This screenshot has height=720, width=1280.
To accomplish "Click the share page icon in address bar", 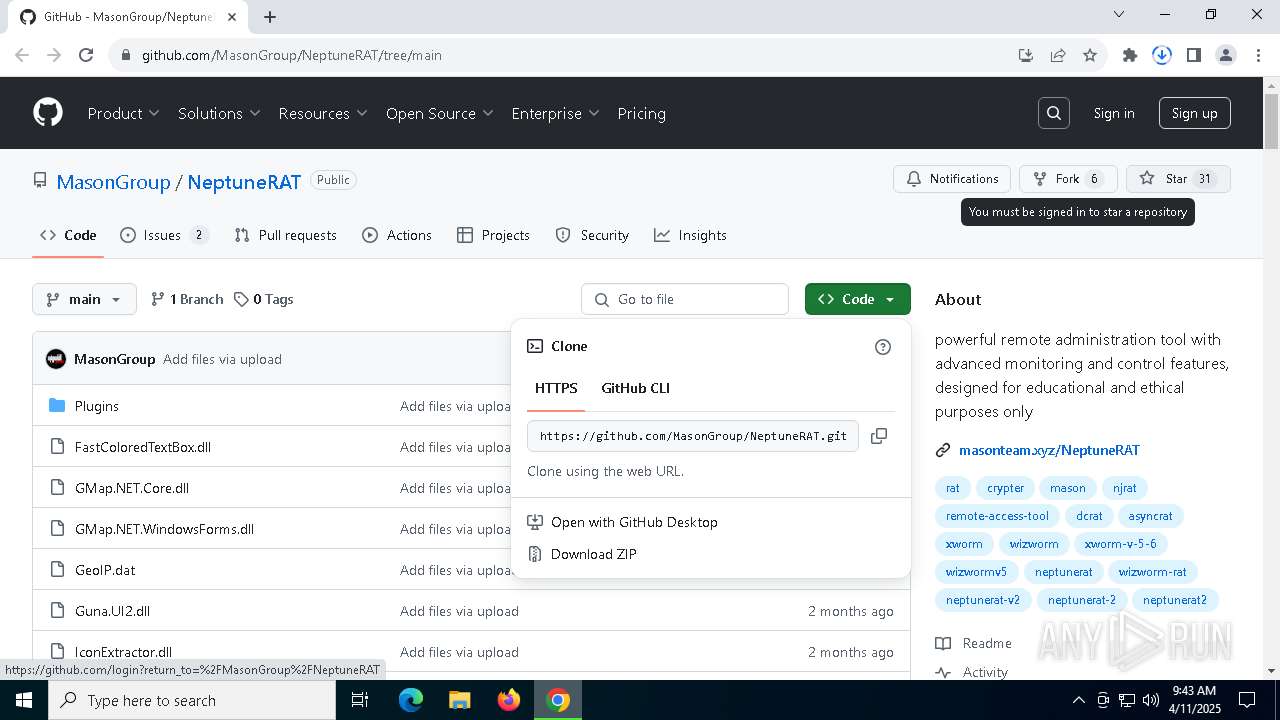I will (1058, 55).
